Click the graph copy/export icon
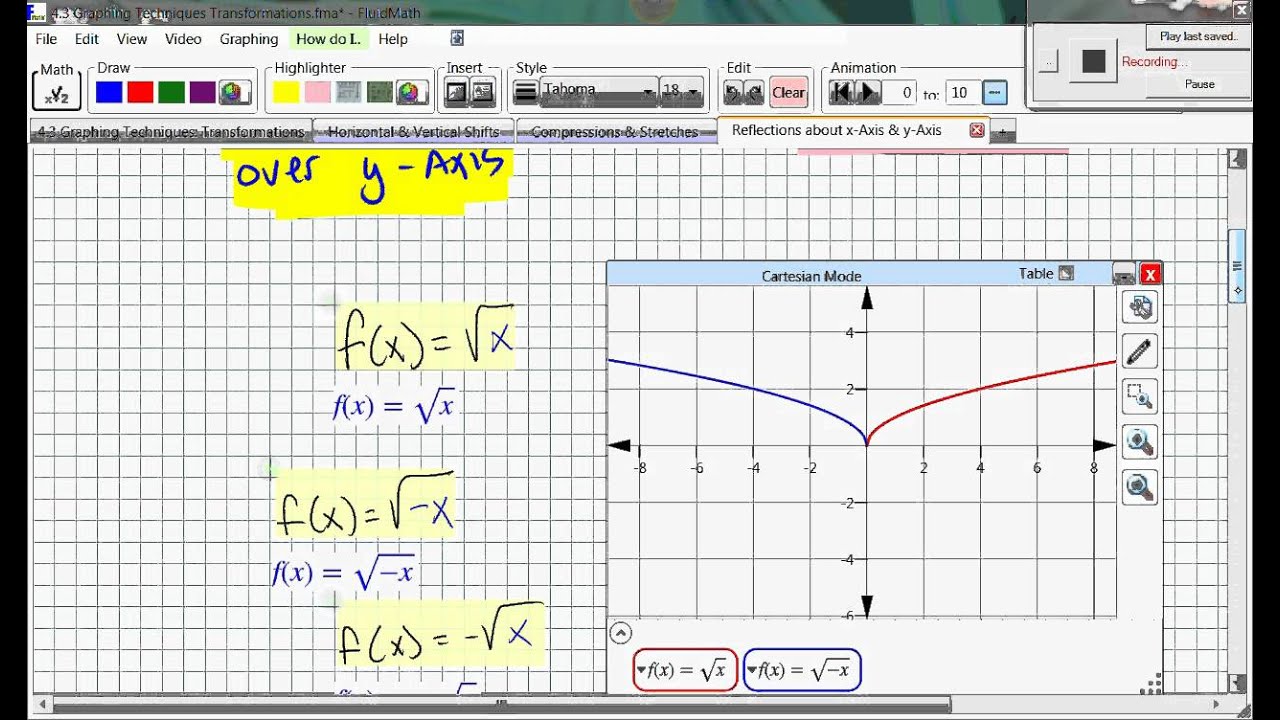This screenshot has width=1280, height=720. click(x=1140, y=307)
